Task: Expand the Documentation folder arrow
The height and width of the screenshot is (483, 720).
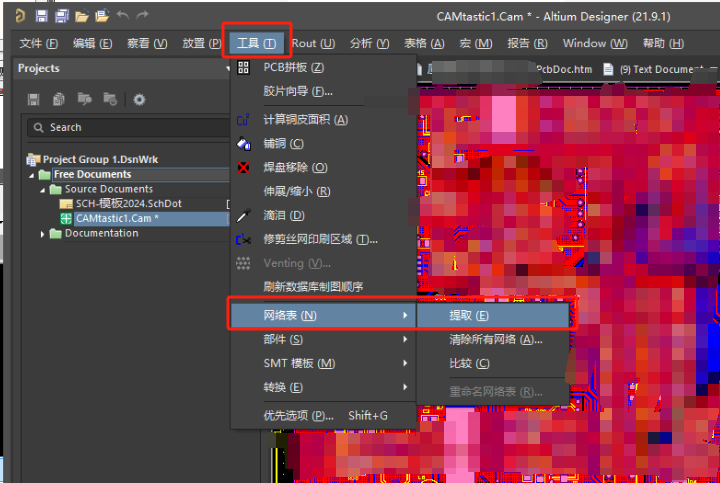Action: (43, 234)
